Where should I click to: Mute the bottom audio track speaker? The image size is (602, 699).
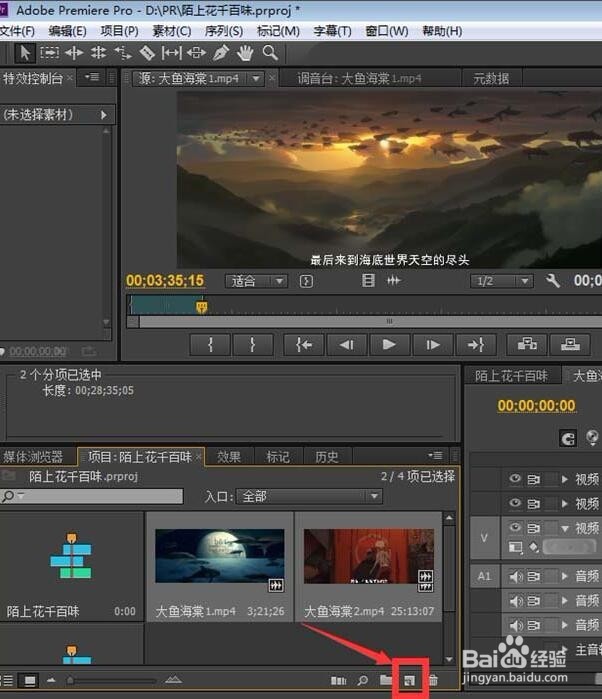point(515,625)
